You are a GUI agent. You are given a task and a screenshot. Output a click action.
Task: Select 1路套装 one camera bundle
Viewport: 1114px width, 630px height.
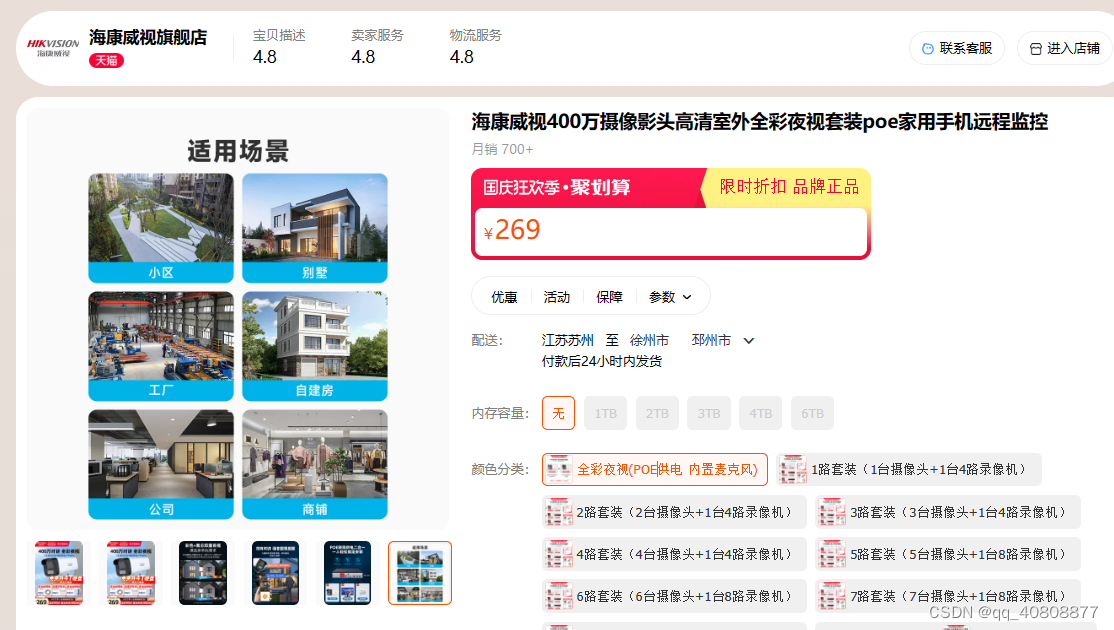[909, 469]
